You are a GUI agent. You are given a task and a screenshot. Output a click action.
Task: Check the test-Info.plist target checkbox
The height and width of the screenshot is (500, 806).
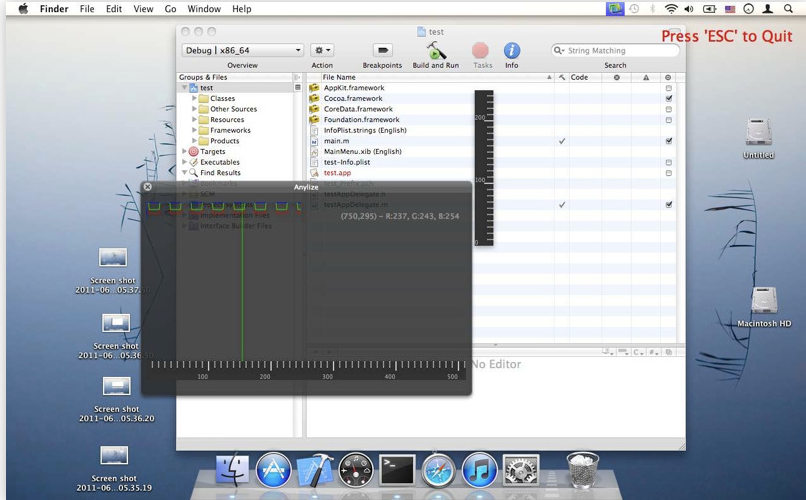point(668,162)
